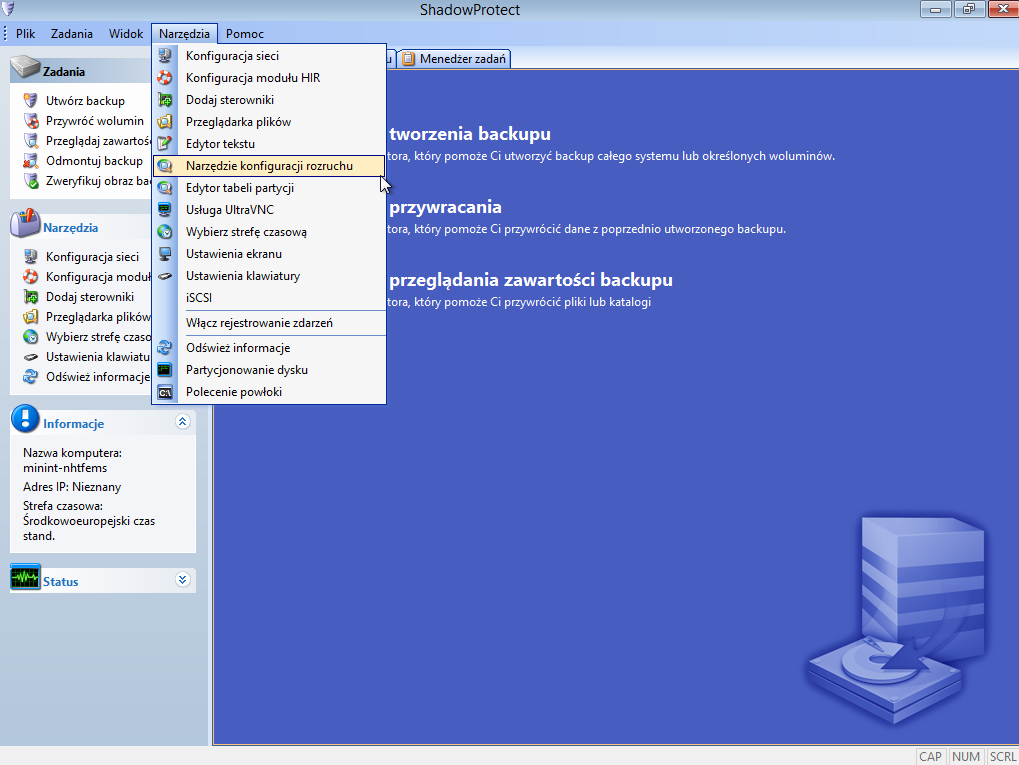This screenshot has height=765, width=1019.
Task: Click Zweryfikuj obraz icon in sidebar
Action: (31, 181)
